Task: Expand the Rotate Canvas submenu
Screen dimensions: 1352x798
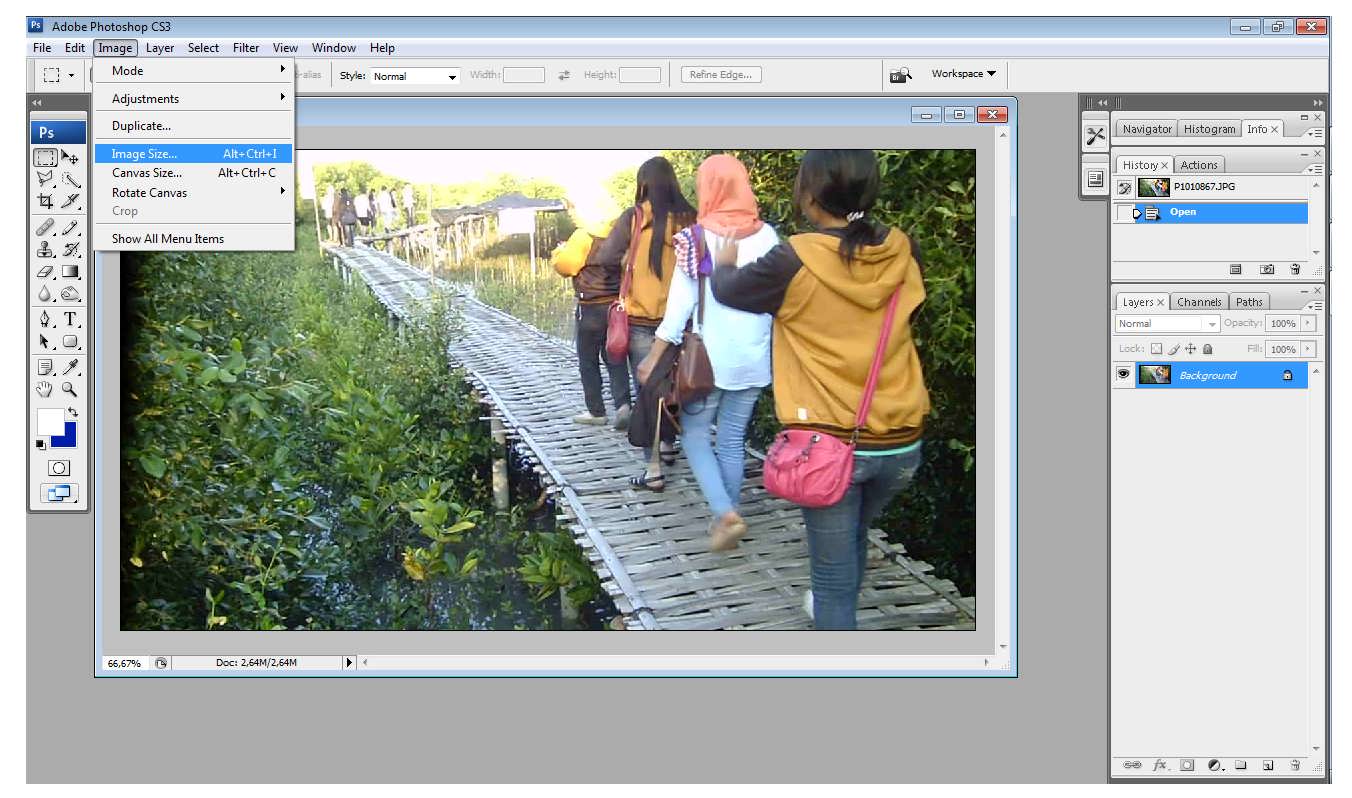Action: (193, 192)
